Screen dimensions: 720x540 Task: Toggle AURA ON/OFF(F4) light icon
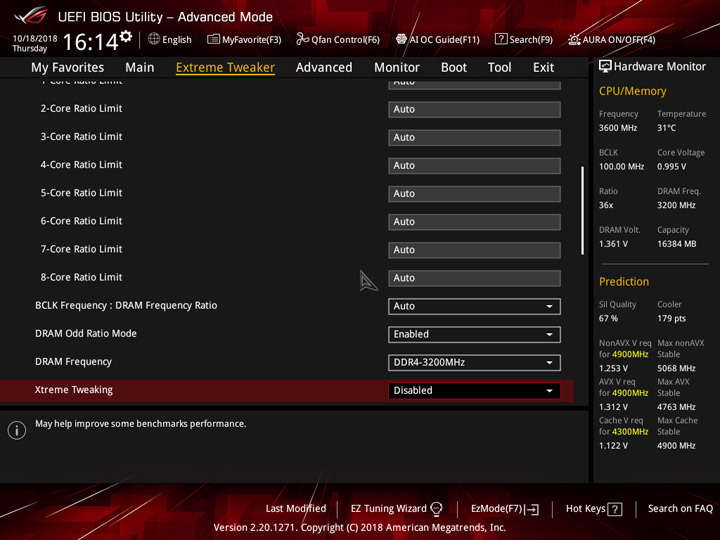click(x=574, y=39)
